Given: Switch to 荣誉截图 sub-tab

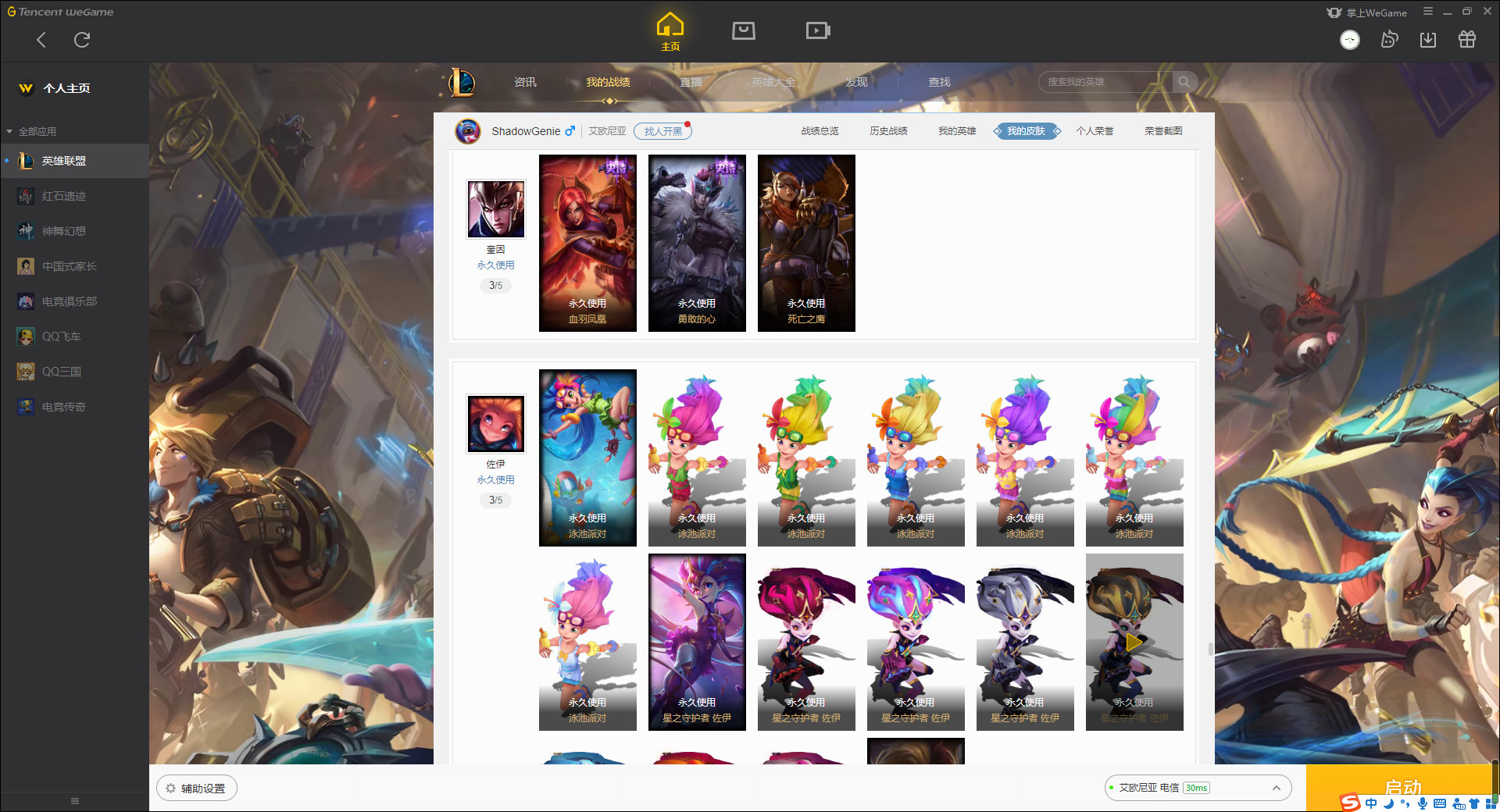Looking at the screenshot, I should [1163, 131].
